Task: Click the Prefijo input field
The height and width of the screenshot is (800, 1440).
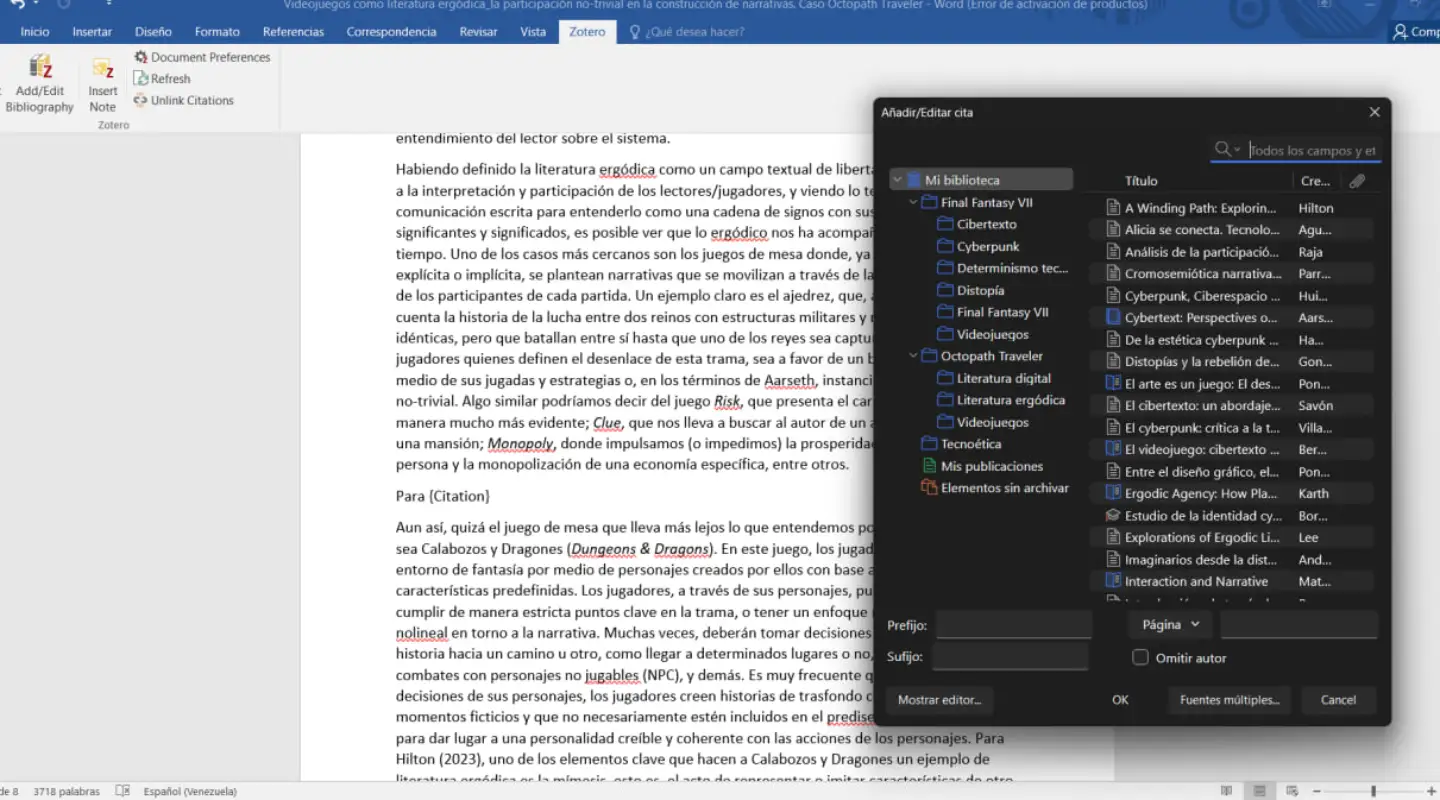Action: 1014,625
